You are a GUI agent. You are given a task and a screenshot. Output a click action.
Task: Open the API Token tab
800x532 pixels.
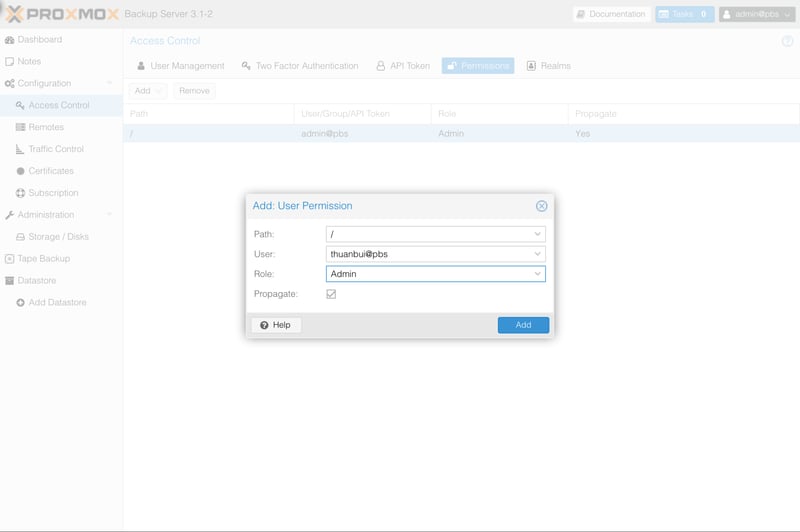[x=403, y=66]
